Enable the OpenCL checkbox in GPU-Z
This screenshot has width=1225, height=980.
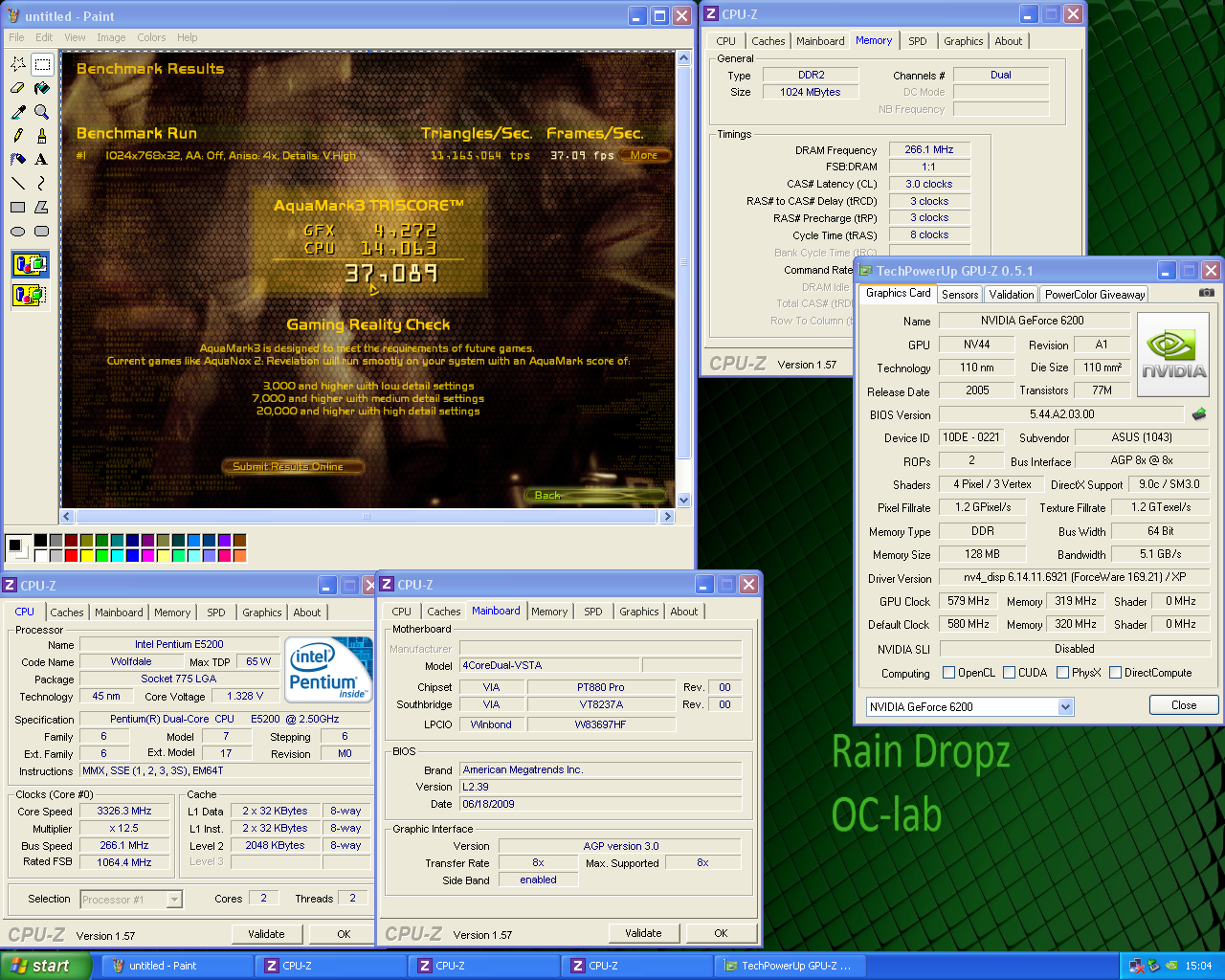tap(948, 673)
